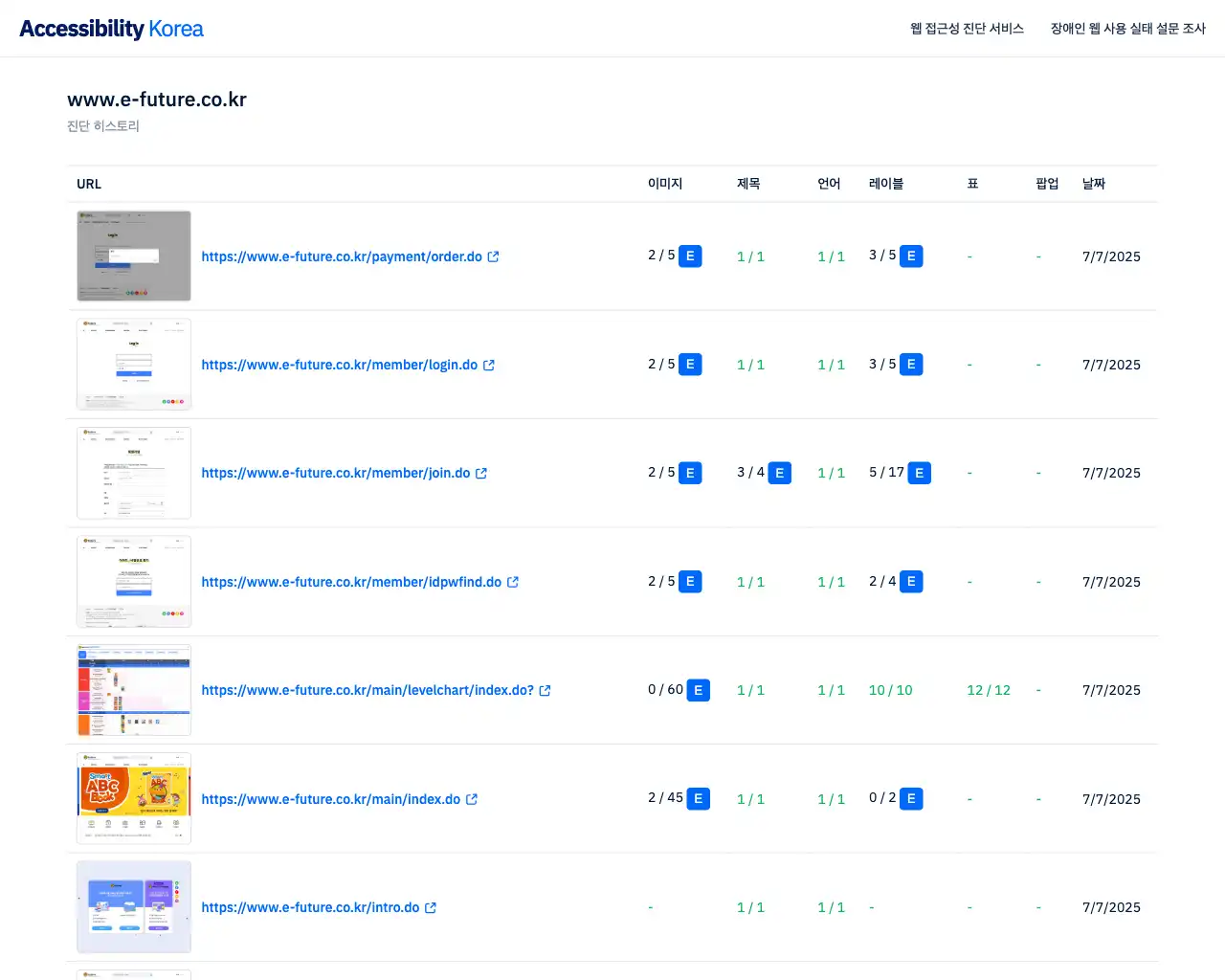Click image E badge in levelchart row

click(699, 690)
